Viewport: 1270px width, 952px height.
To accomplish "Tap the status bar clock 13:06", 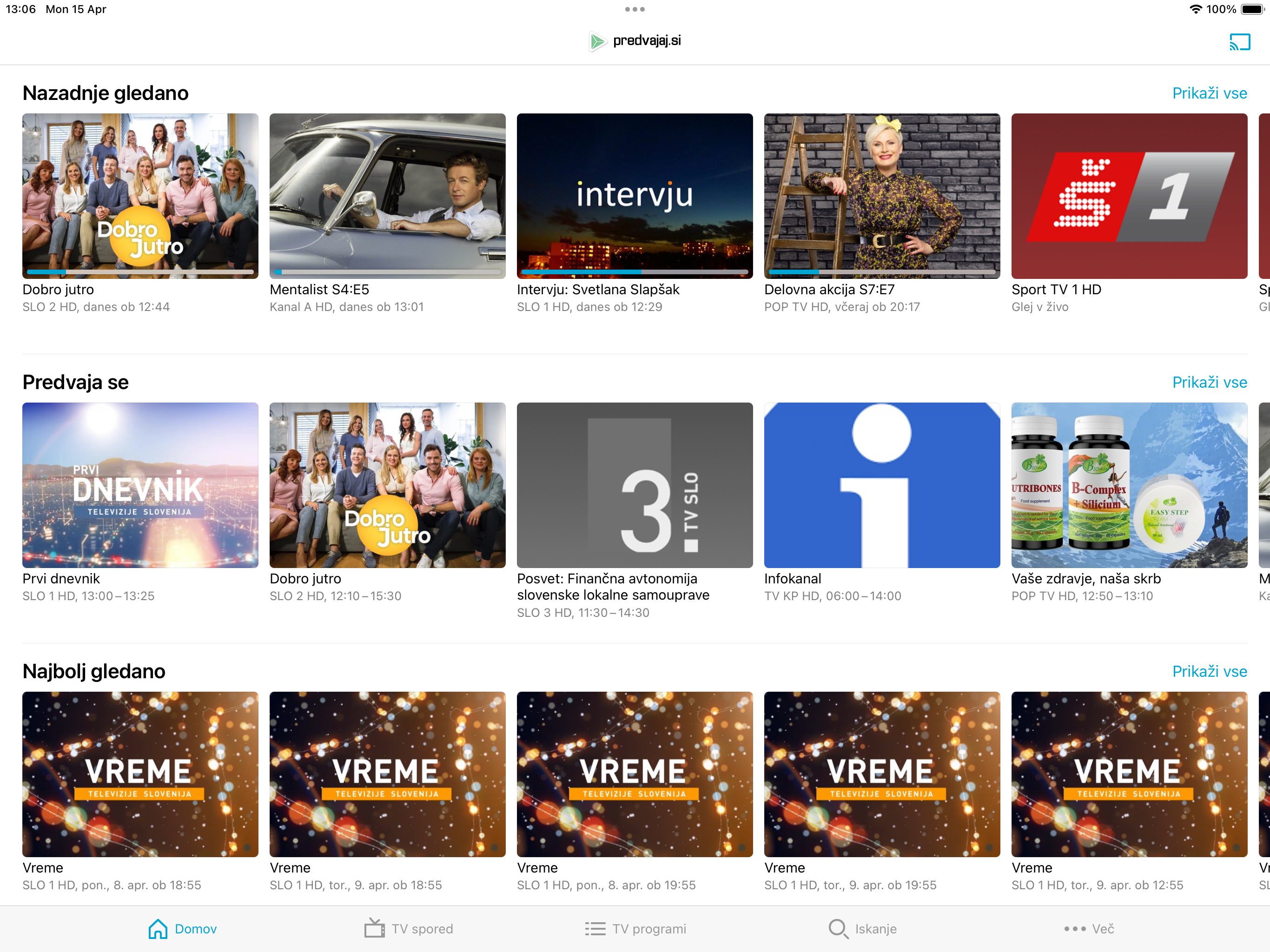I will pyautogui.click(x=20, y=9).
